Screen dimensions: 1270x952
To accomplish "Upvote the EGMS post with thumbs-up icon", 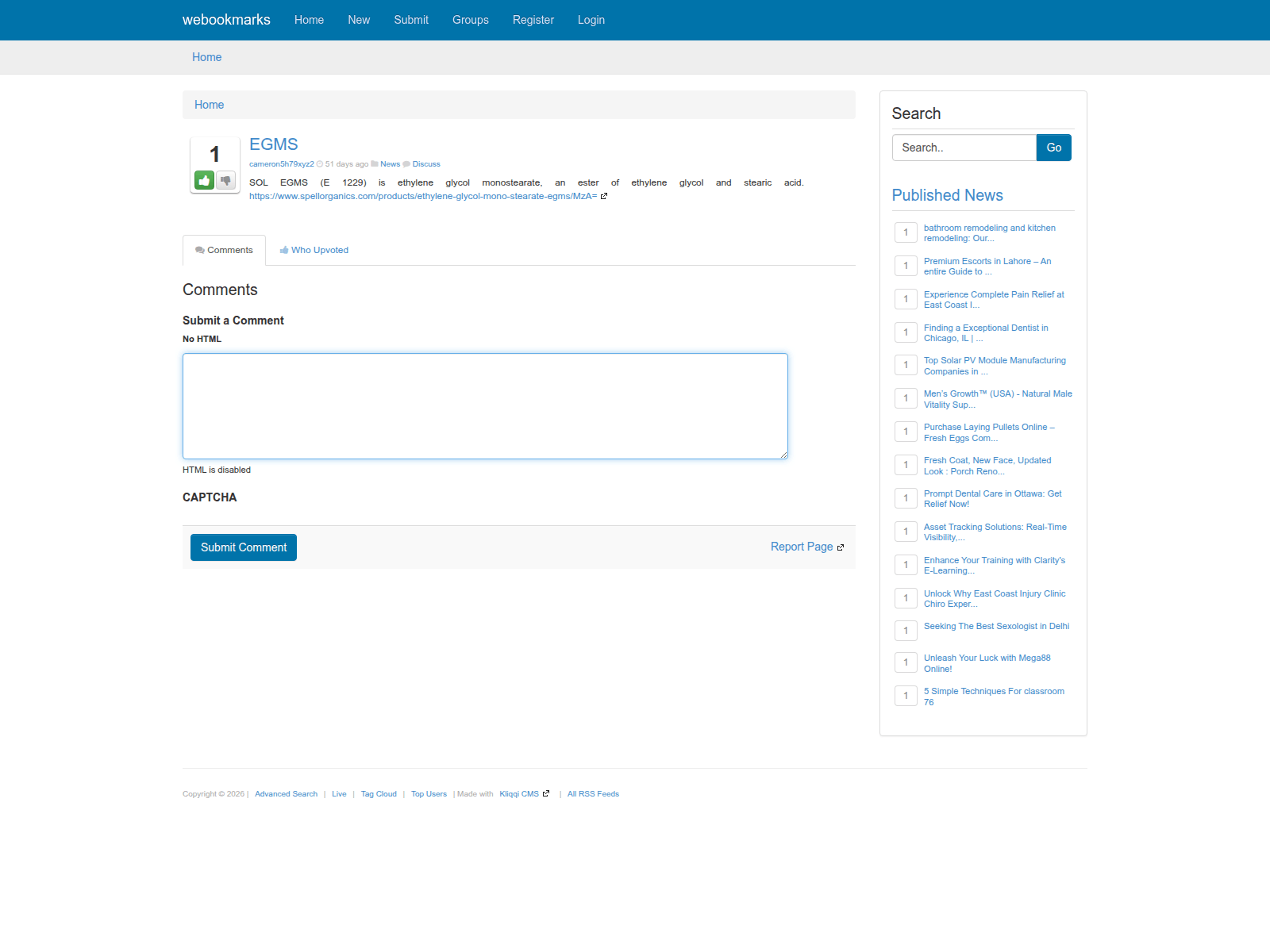I will [204, 181].
